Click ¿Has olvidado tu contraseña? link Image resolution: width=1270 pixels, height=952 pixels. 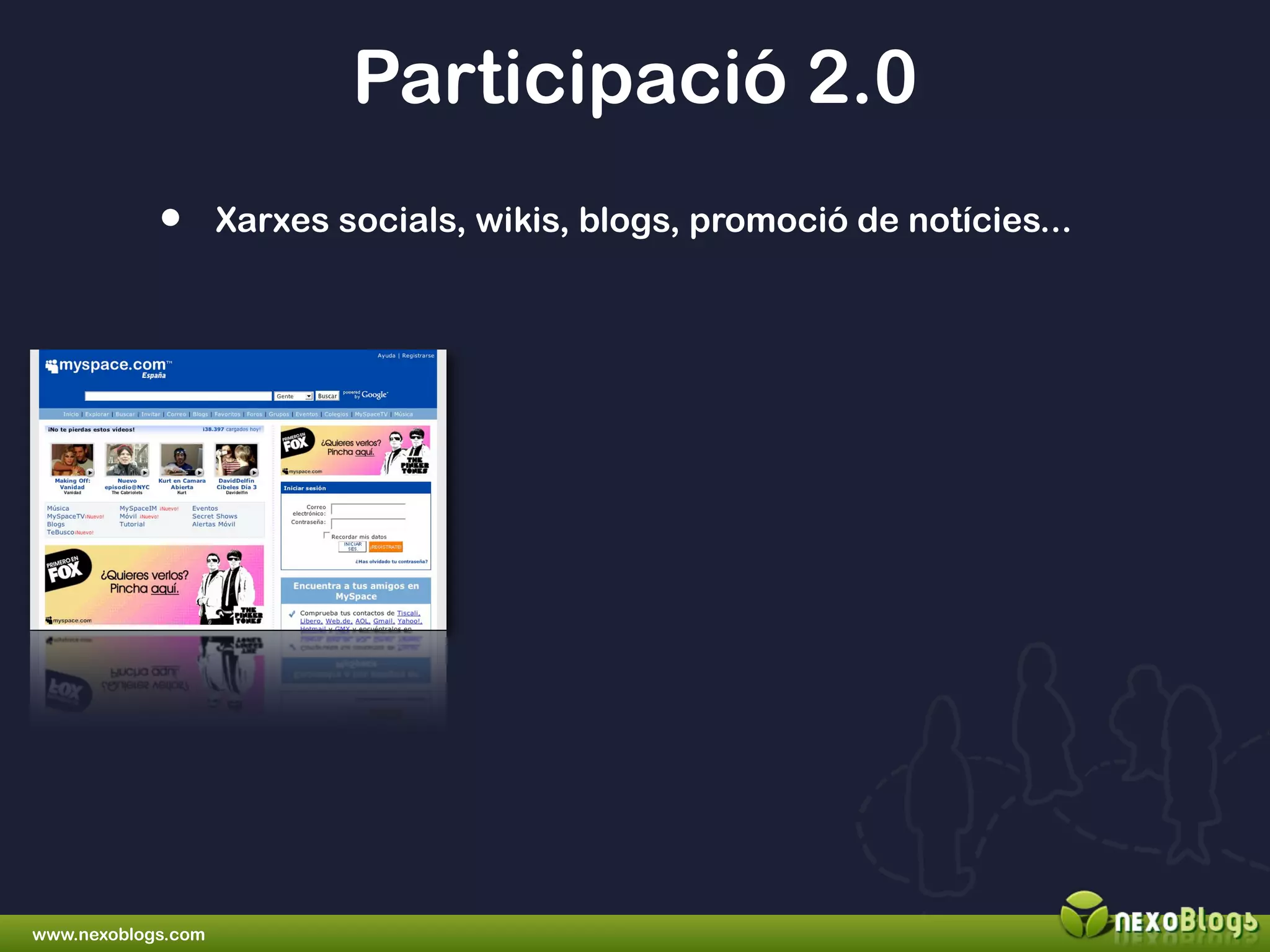[391, 562]
